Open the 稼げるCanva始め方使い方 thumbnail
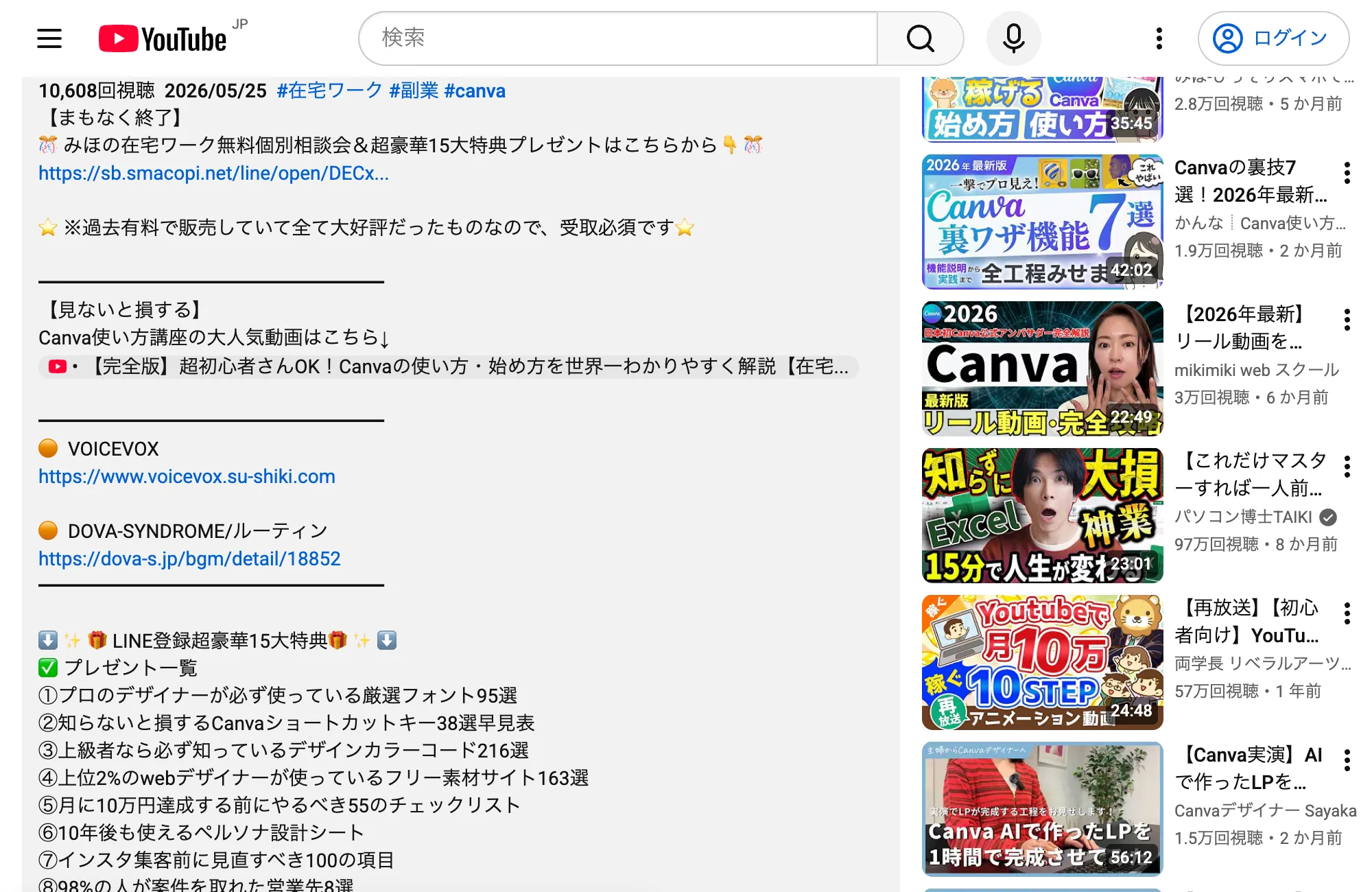 coord(1042,108)
